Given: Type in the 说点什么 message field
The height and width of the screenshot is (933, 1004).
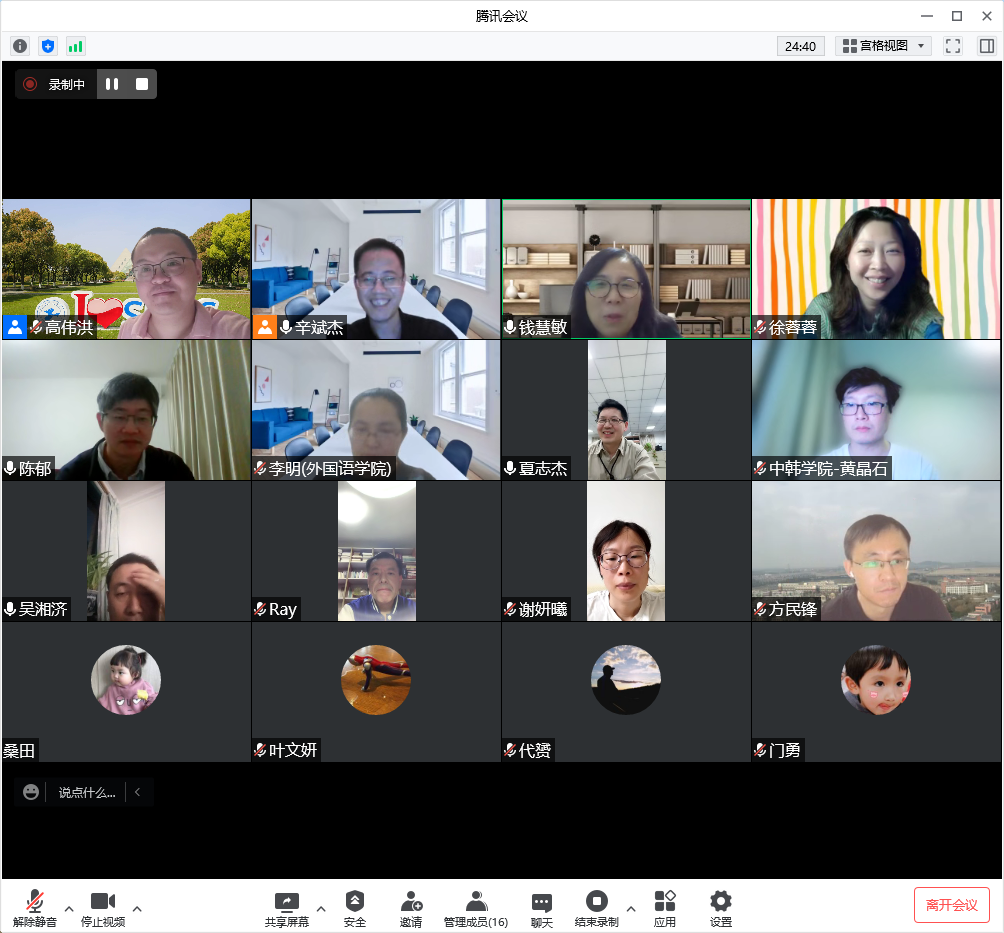Looking at the screenshot, I should pyautogui.click(x=87, y=792).
